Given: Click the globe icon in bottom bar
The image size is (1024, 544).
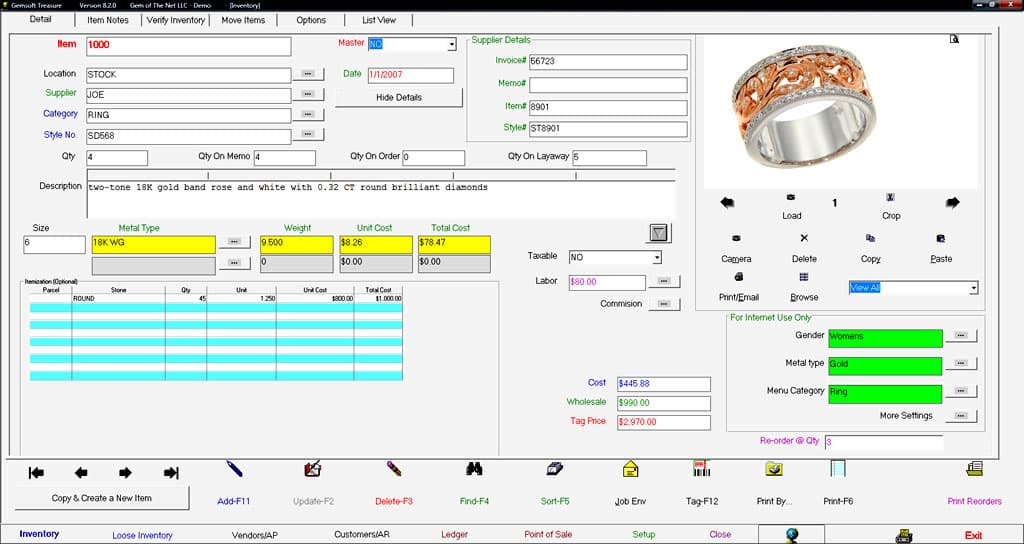Looking at the screenshot, I should click(x=793, y=535).
